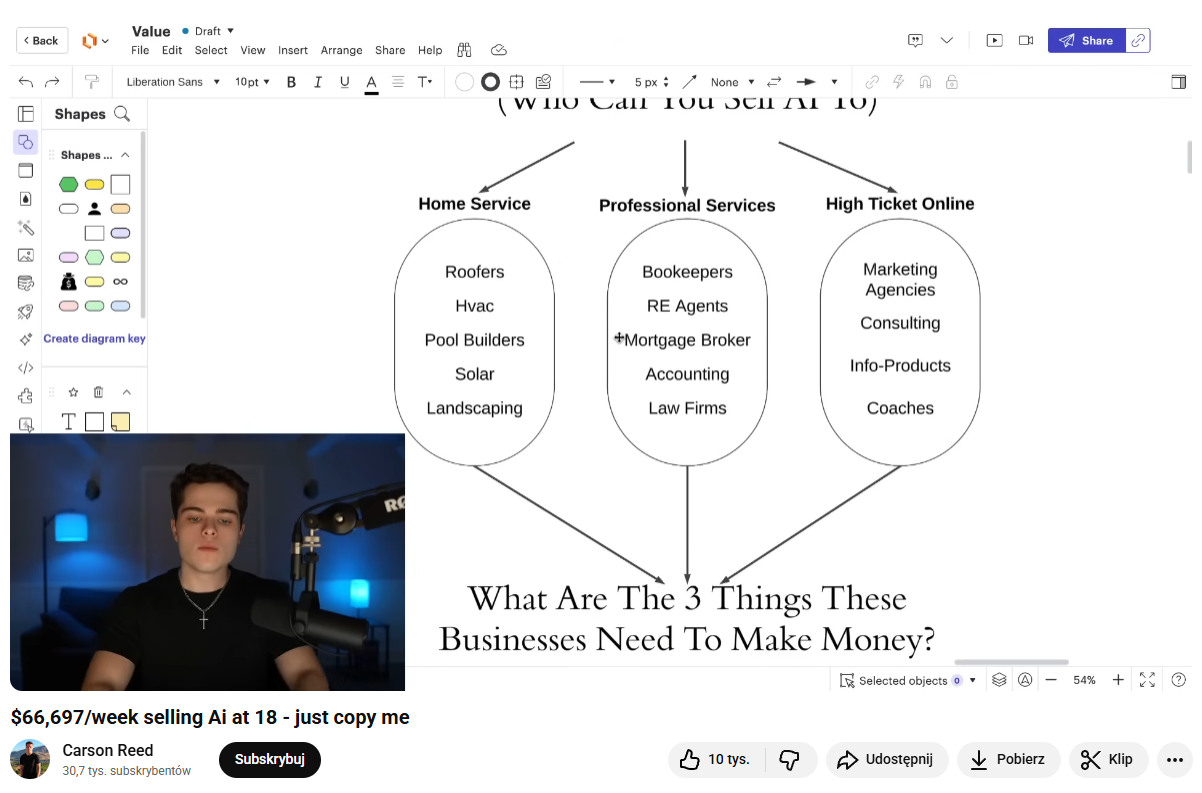Open the code brackets sidebar icon

click(x=26, y=367)
